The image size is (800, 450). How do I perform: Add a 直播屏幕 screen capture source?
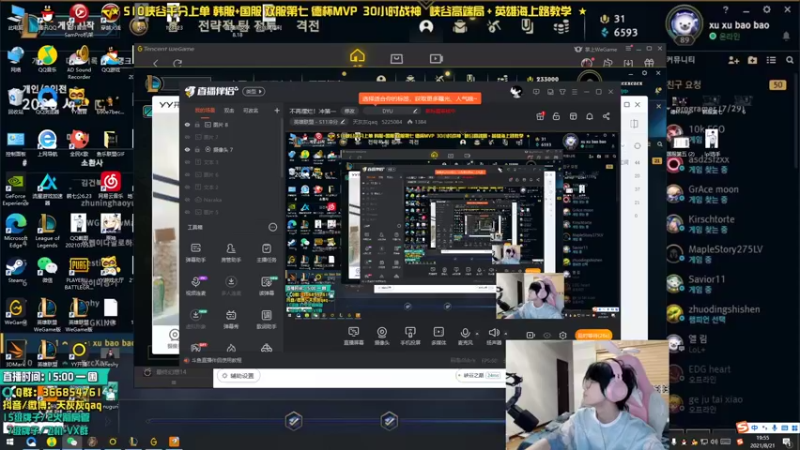(354, 336)
